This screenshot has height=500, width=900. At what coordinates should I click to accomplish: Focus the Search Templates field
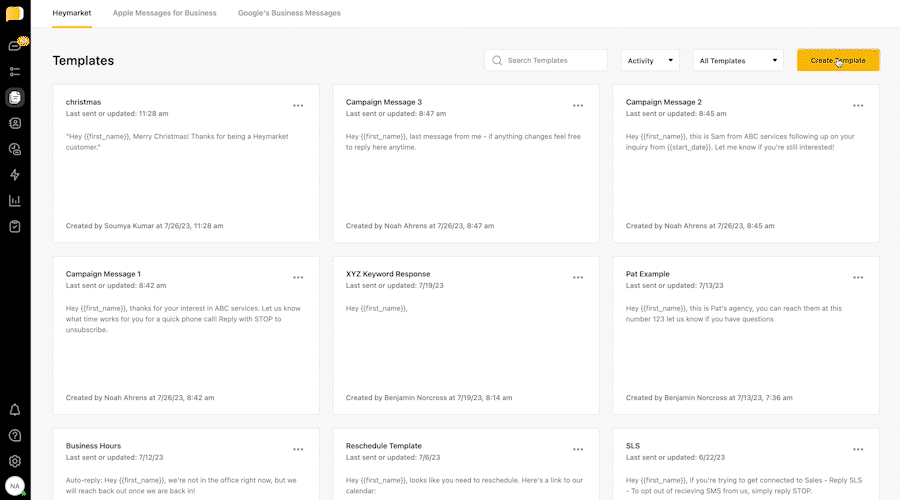(546, 60)
